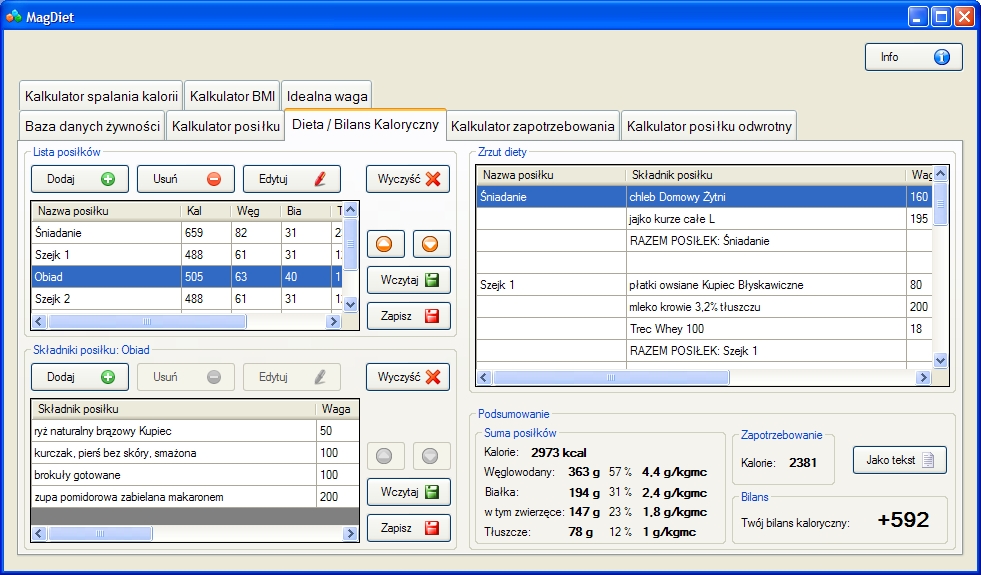
Task: Select the Obiad row in the meal list
Action: coord(187,277)
